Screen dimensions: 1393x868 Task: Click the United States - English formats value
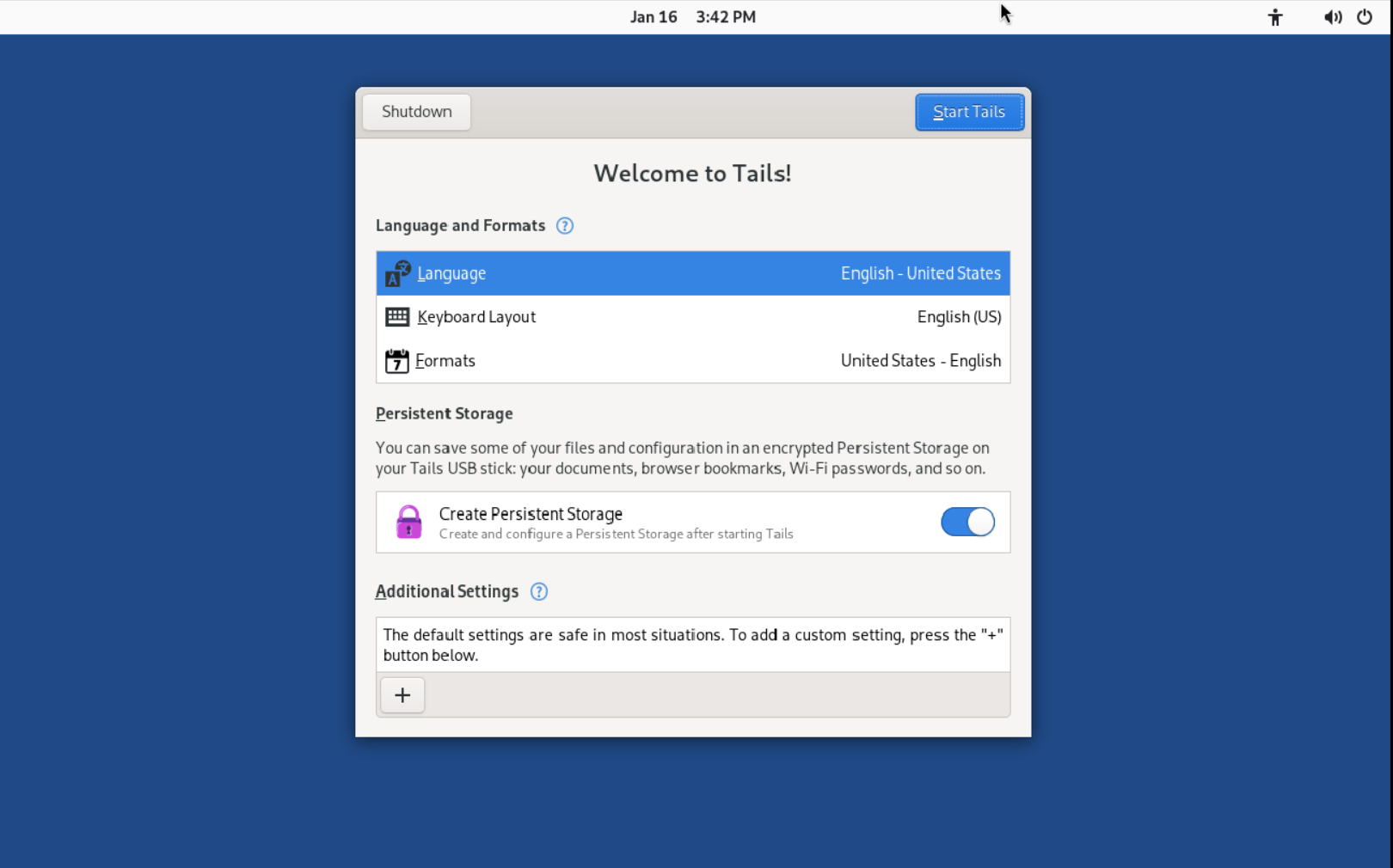(920, 361)
